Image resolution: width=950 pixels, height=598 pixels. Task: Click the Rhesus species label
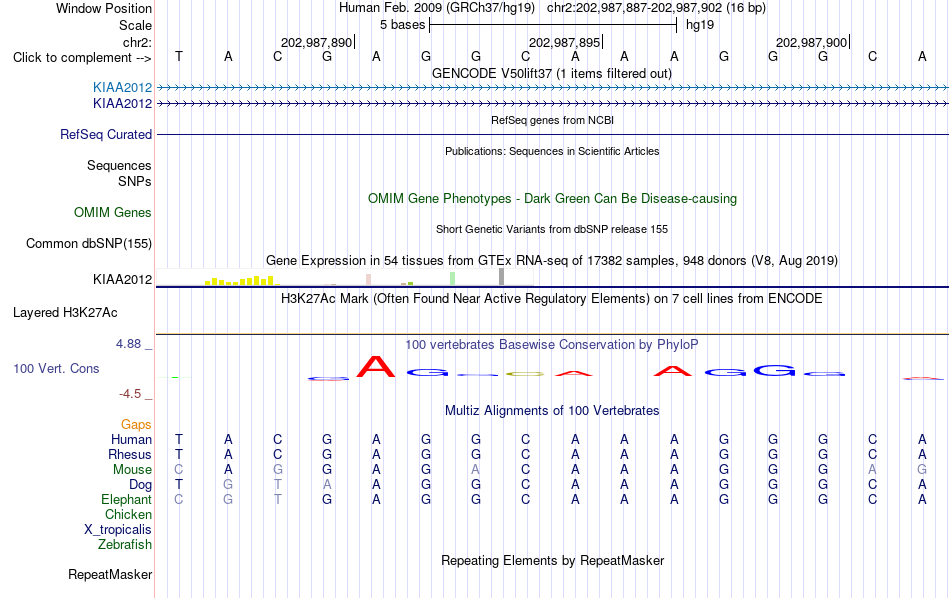(130, 454)
